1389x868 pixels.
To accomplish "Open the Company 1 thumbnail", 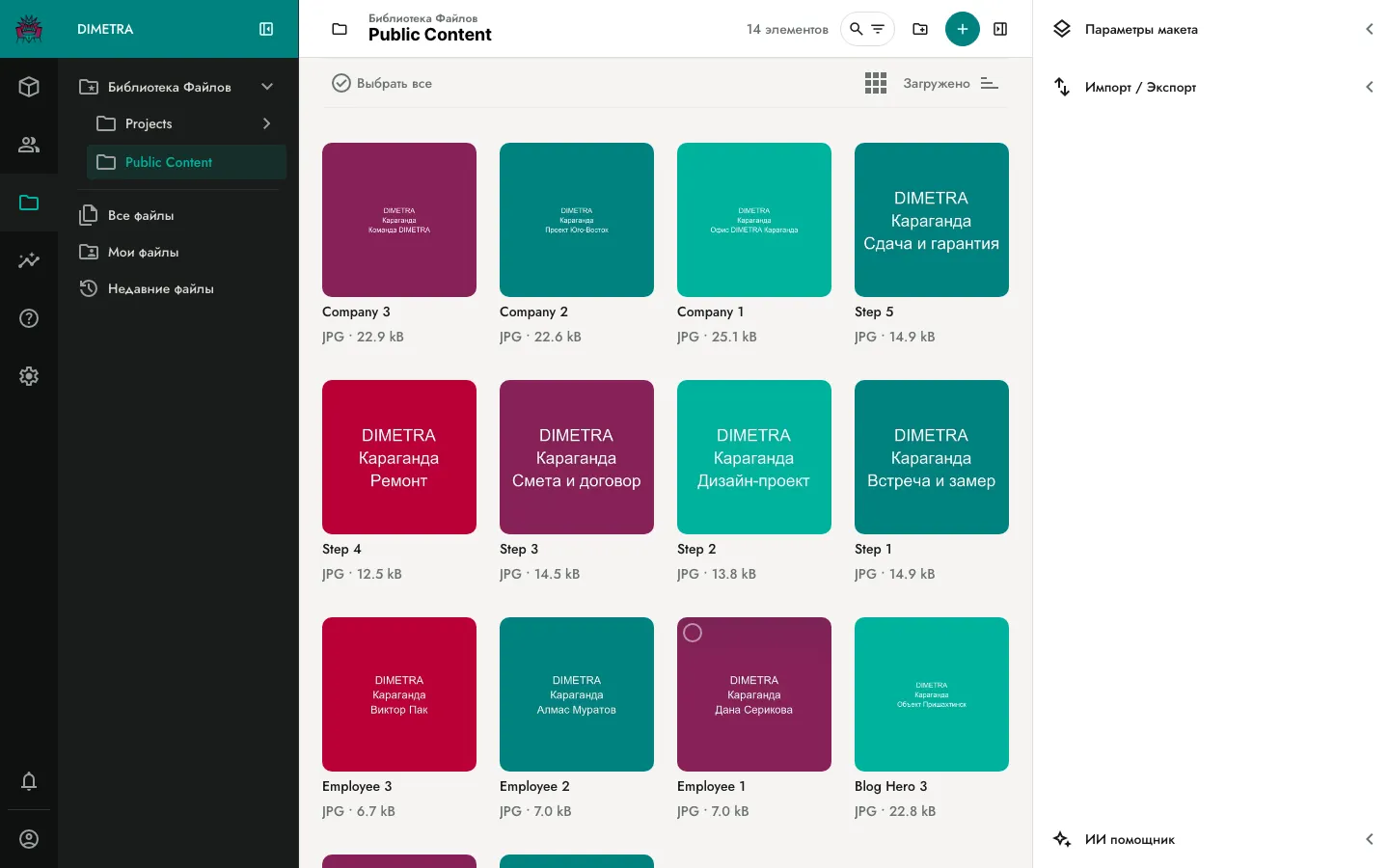I will 754,220.
